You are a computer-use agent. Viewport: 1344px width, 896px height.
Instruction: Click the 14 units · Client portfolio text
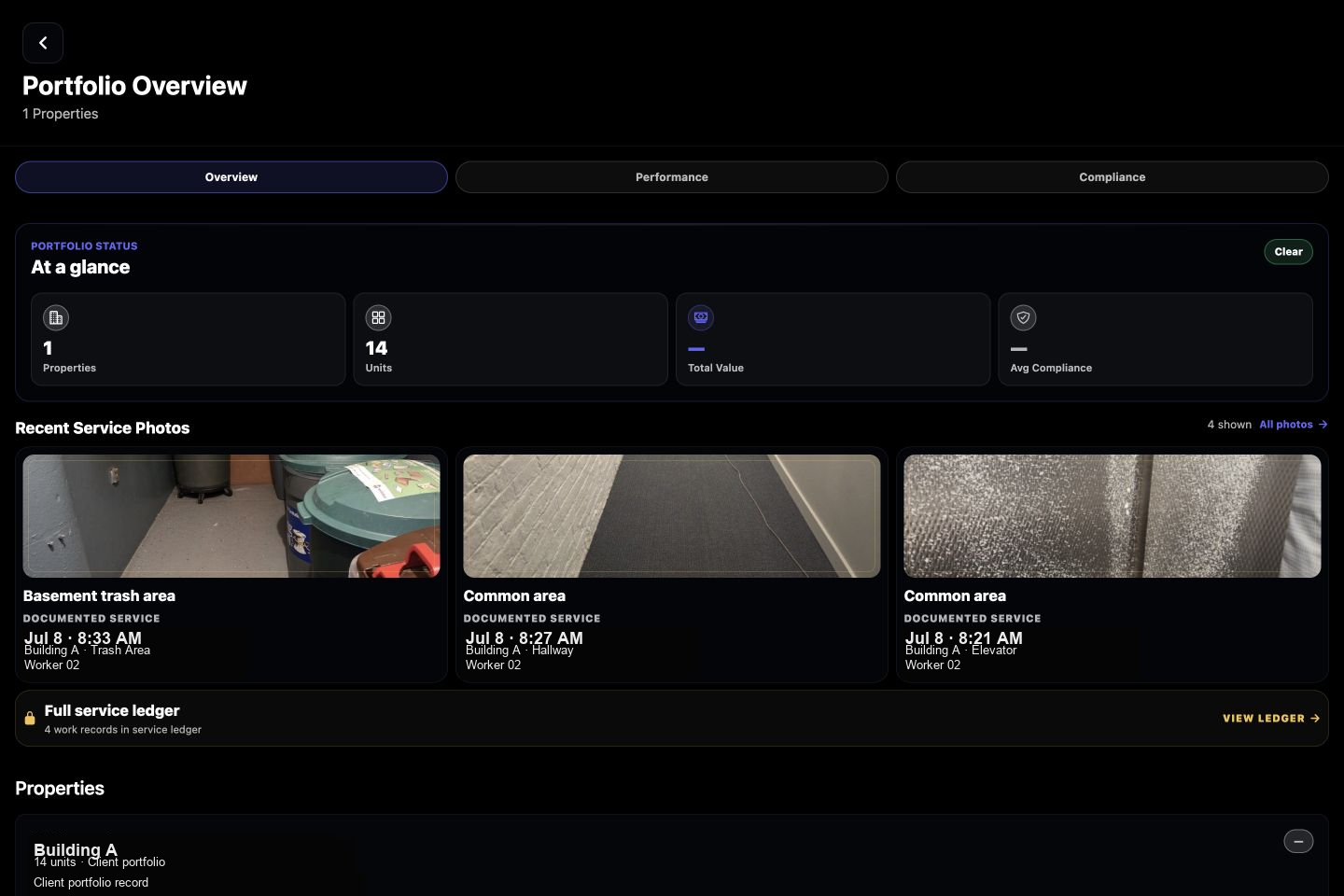click(x=99, y=862)
